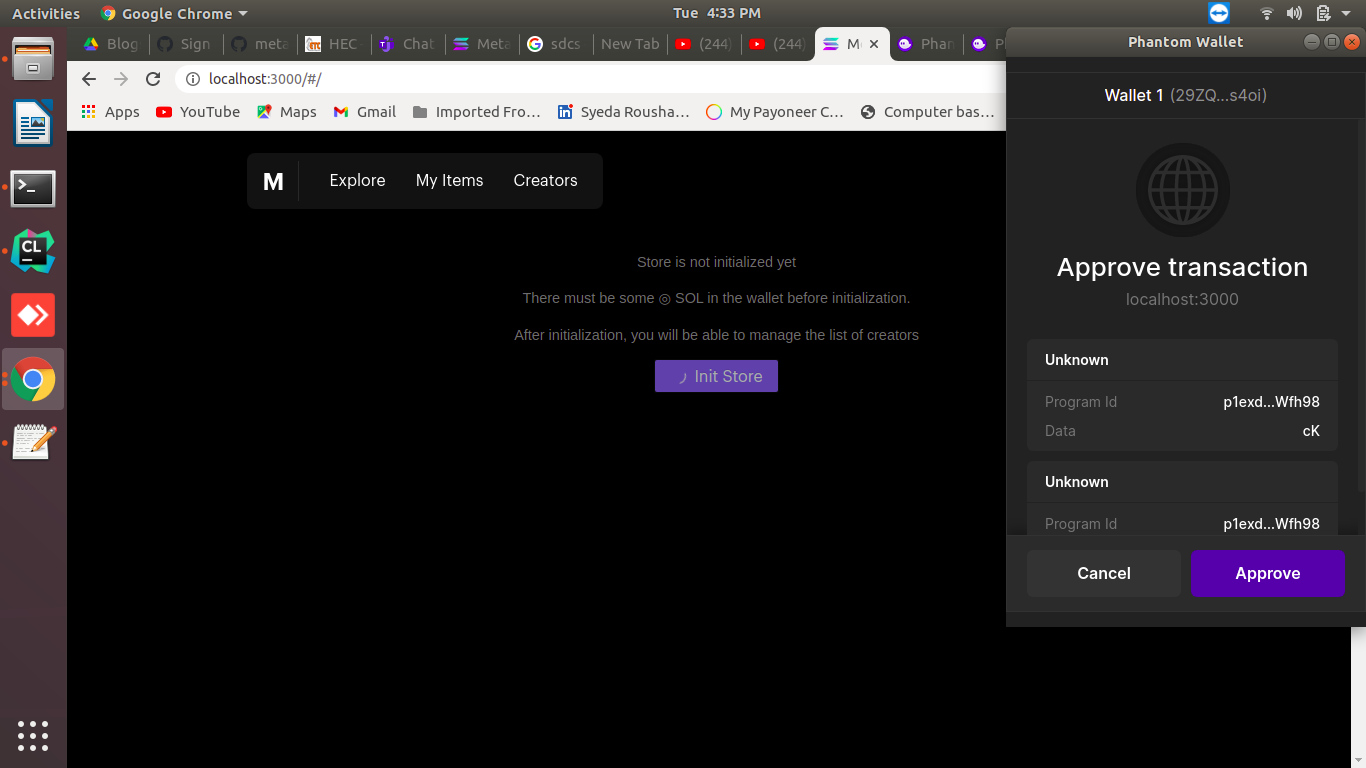
Task: Switch to the New Tab tab
Action: click(629, 44)
